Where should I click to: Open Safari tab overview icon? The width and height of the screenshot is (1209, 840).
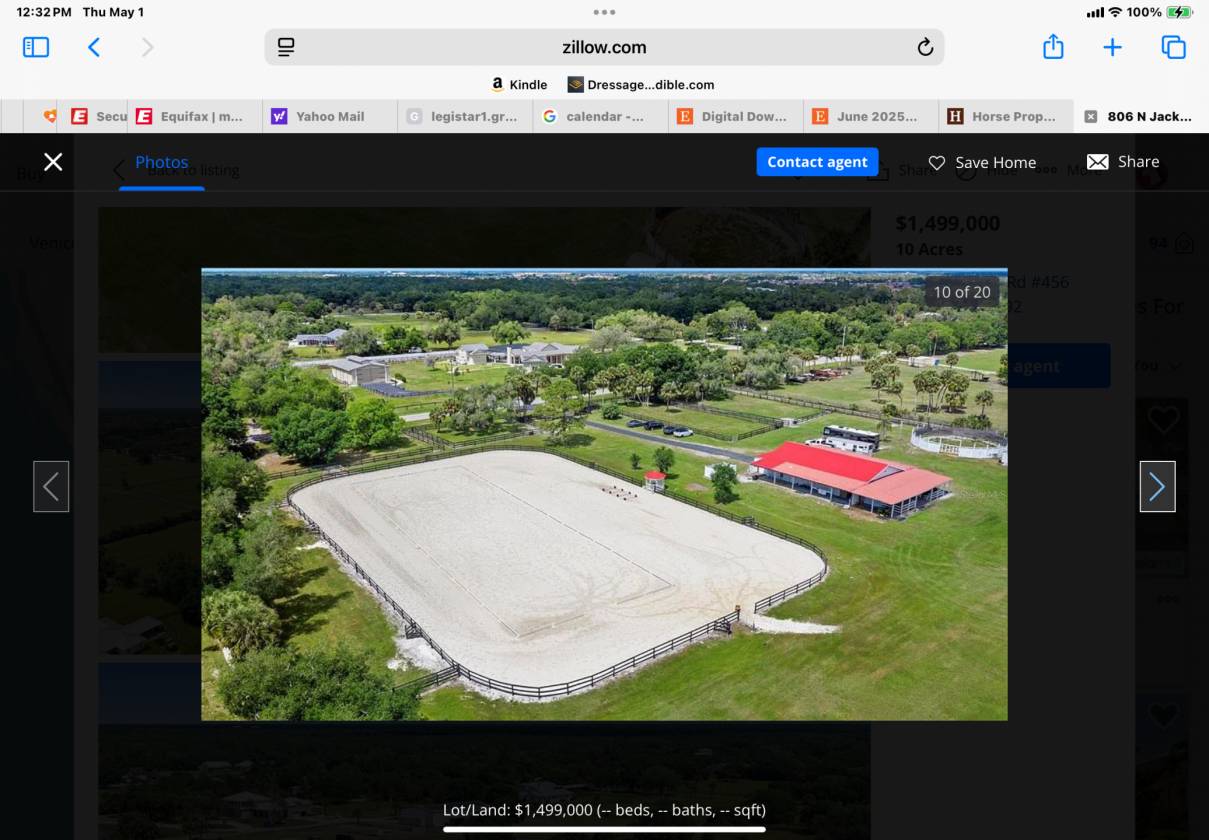pos(1173,47)
